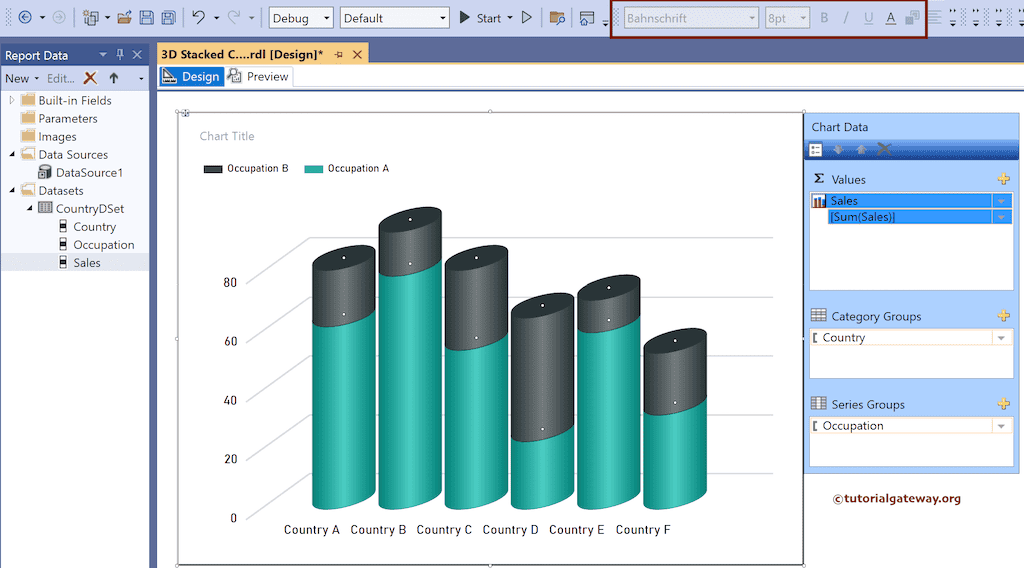The image size is (1024, 568).
Task: Click the Open File folder icon
Action: pyautogui.click(x=124, y=18)
